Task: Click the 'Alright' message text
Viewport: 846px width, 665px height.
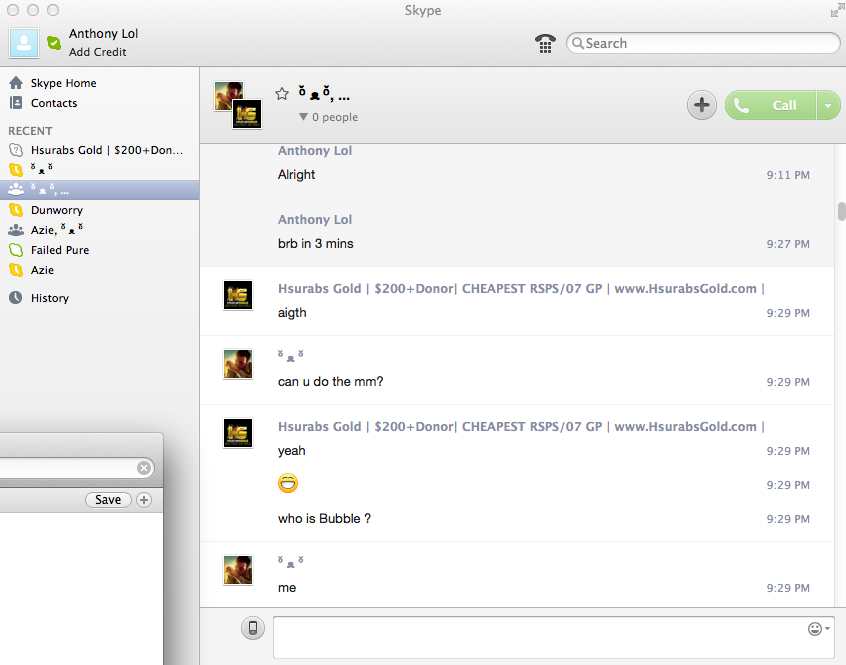Action: click(x=296, y=175)
